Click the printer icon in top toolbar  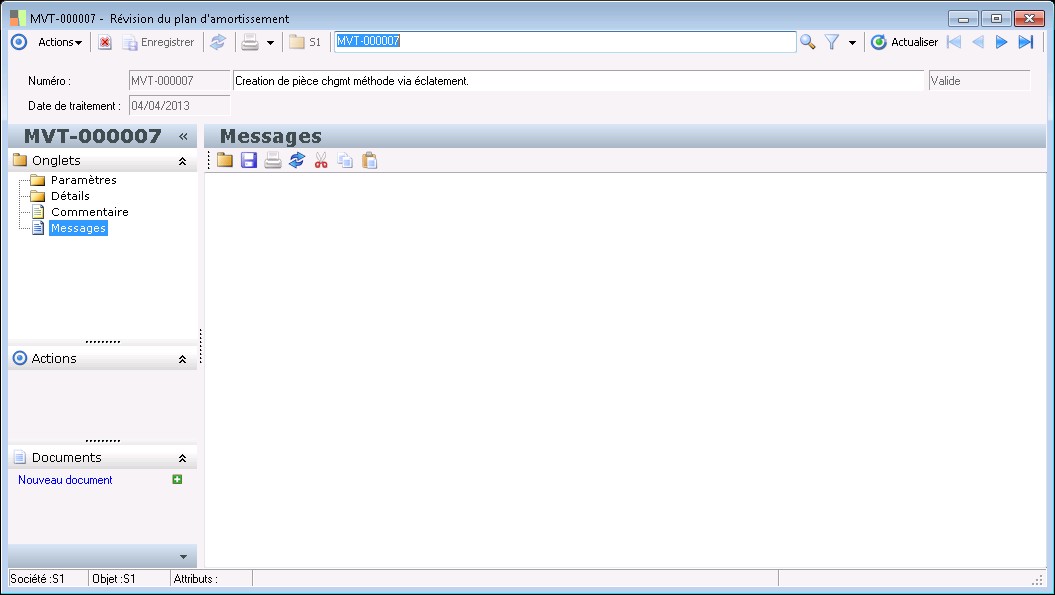250,42
